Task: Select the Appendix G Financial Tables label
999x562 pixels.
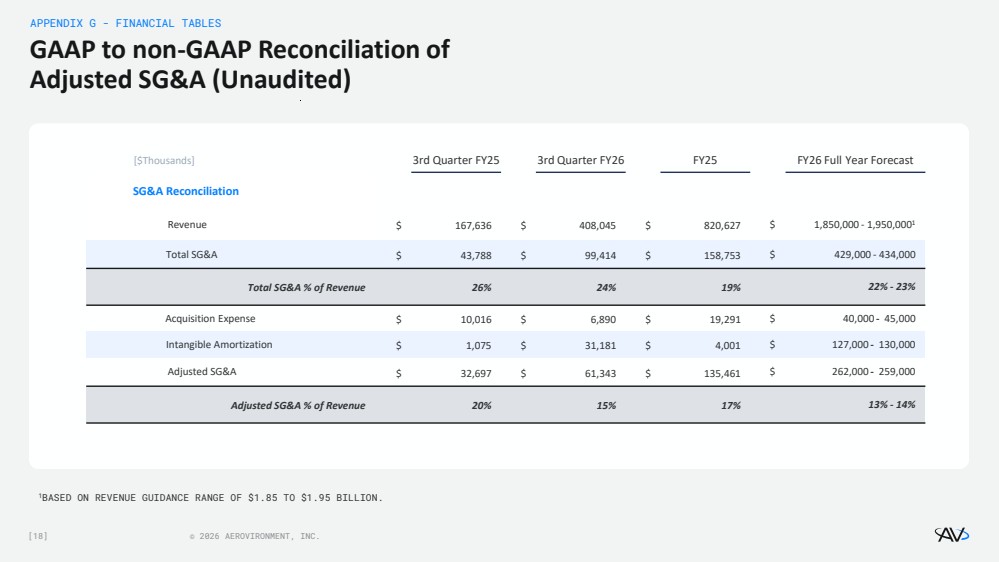Action: tap(125, 23)
